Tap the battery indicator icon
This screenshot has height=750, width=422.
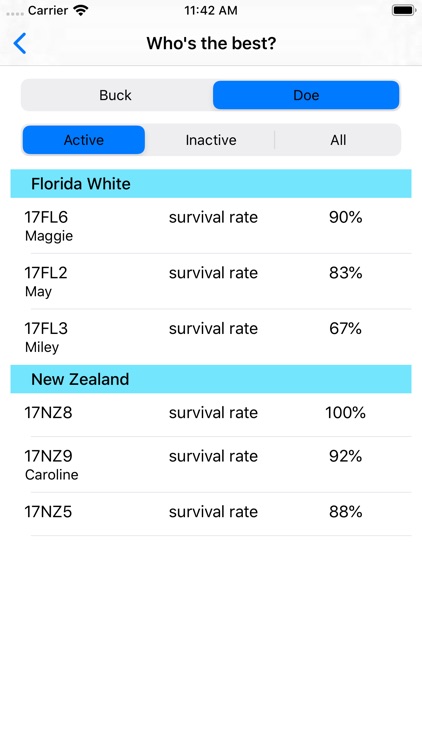[403, 10]
